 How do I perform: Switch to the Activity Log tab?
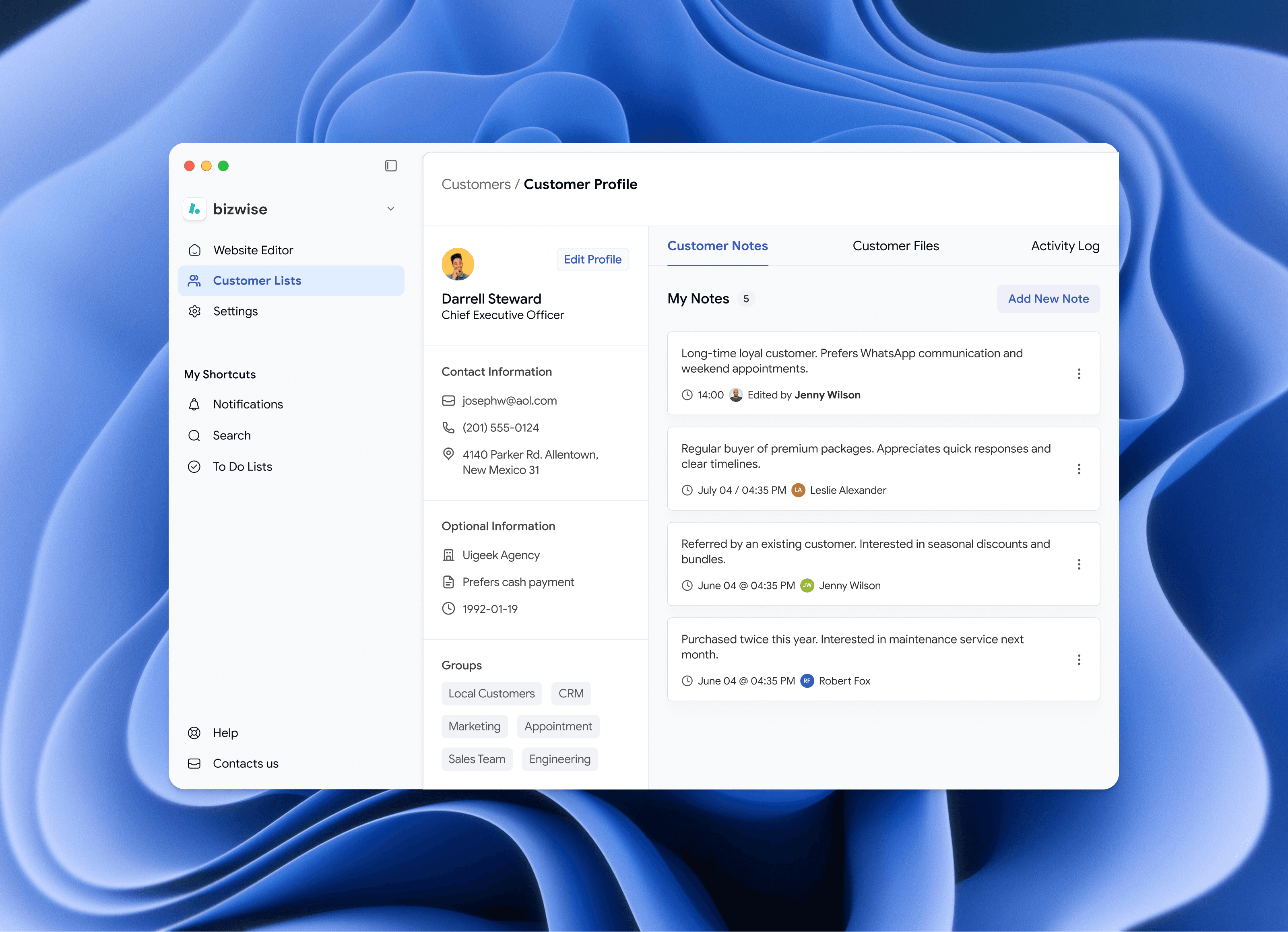[x=1065, y=246]
